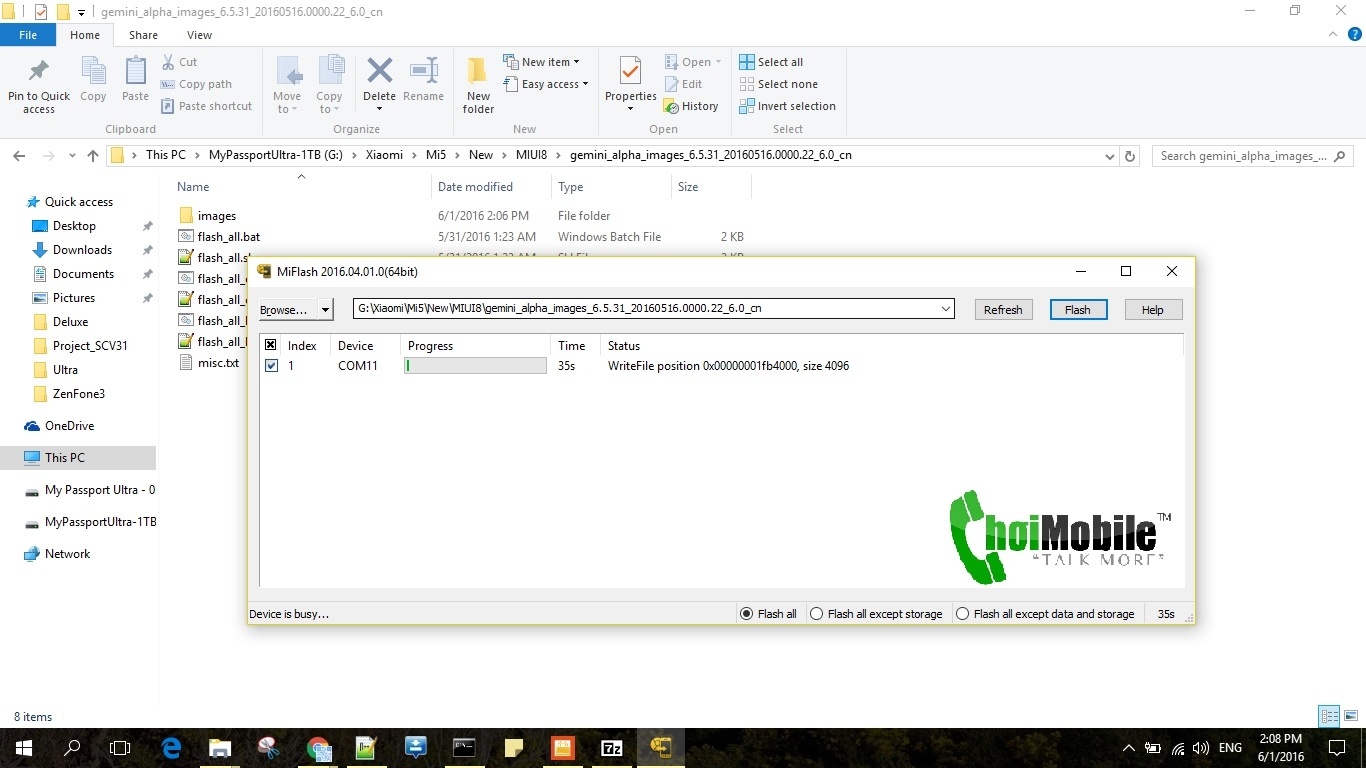This screenshot has height=768, width=1366.
Task: Click Cut in the Clipboard group
Action: (x=179, y=62)
